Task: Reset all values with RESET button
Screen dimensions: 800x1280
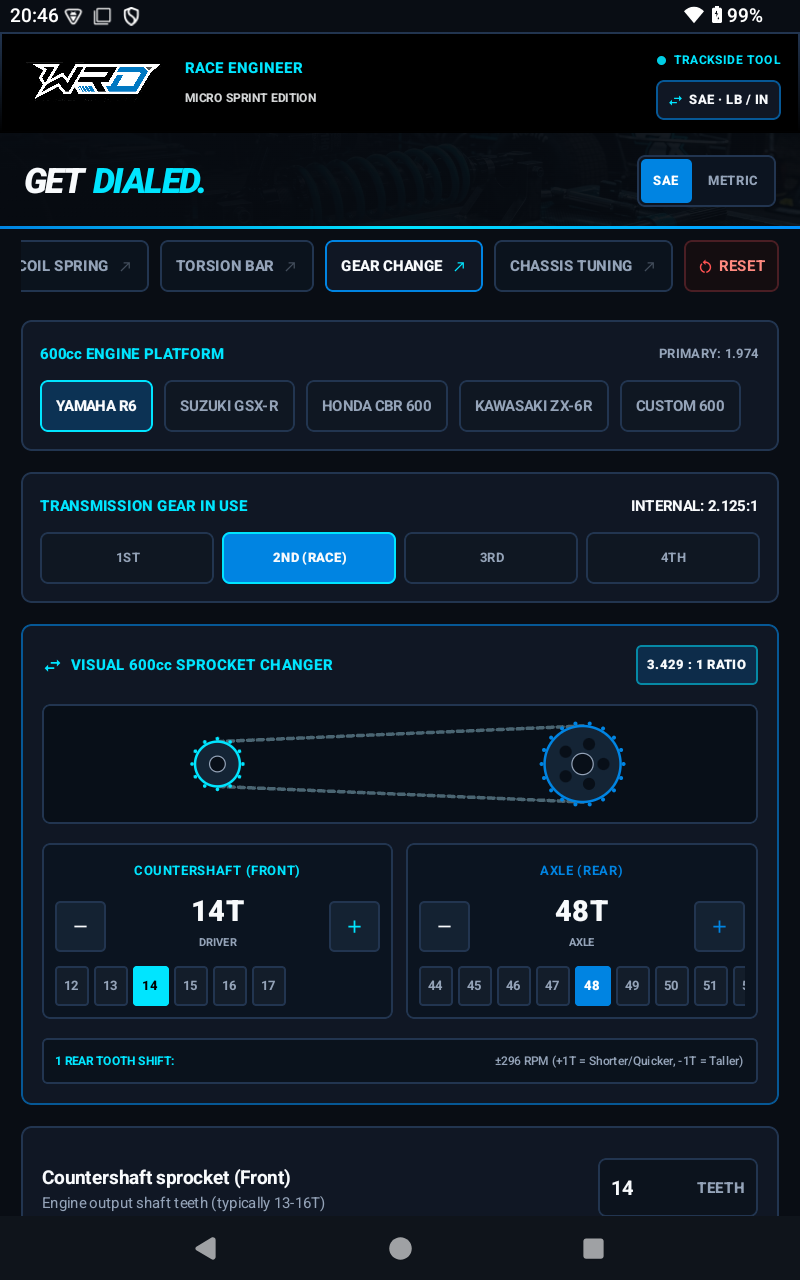Action: pos(731,266)
